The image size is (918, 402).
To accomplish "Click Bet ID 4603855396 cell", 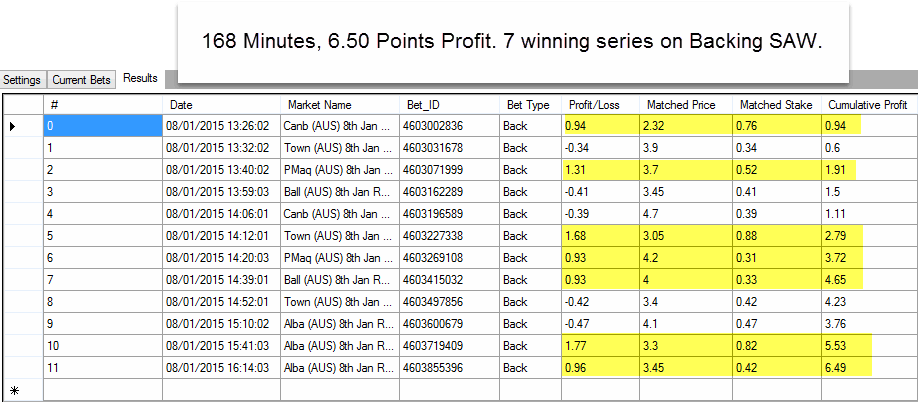I will coord(449,367).
